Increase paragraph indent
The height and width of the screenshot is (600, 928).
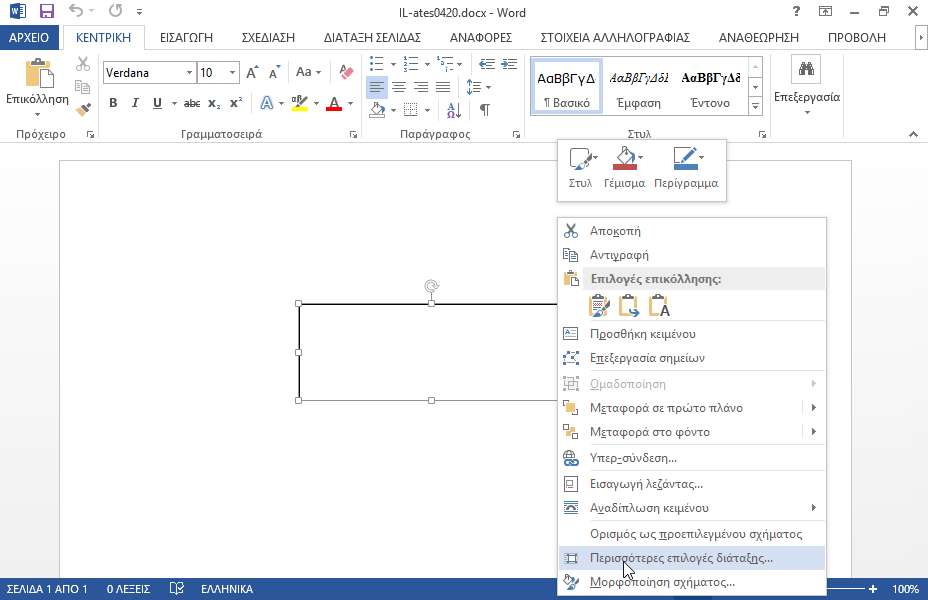[509, 64]
